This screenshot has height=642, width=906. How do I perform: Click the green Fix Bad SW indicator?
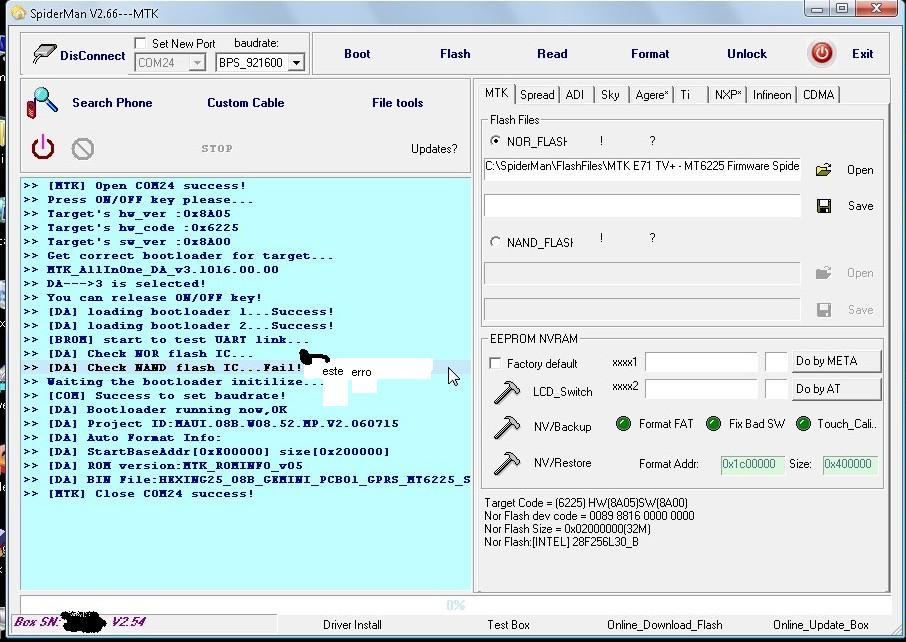714,424
